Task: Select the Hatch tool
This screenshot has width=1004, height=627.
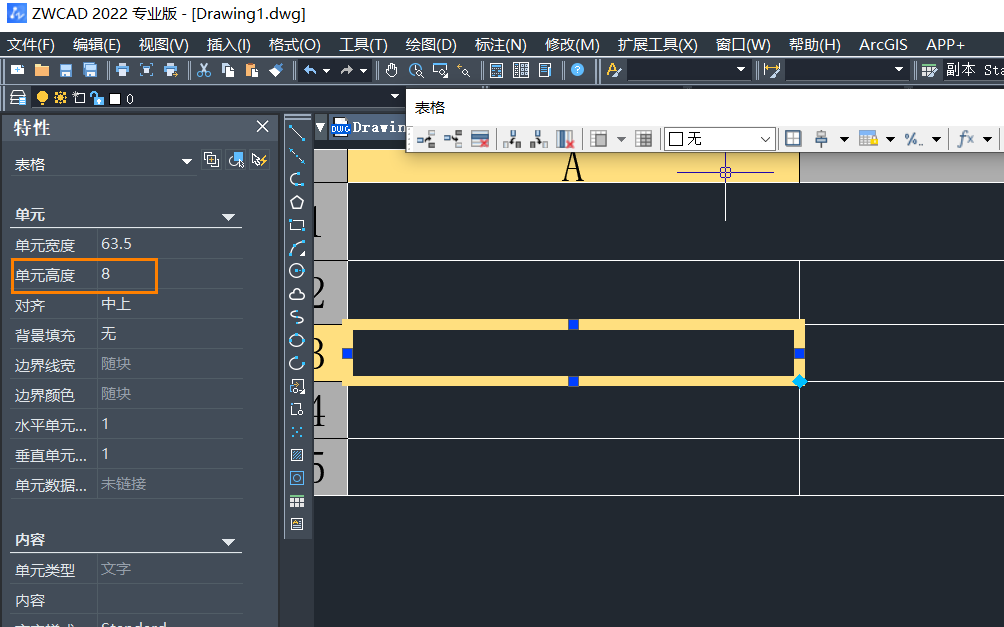Action: pyautogui.click(x=297, y=455)
